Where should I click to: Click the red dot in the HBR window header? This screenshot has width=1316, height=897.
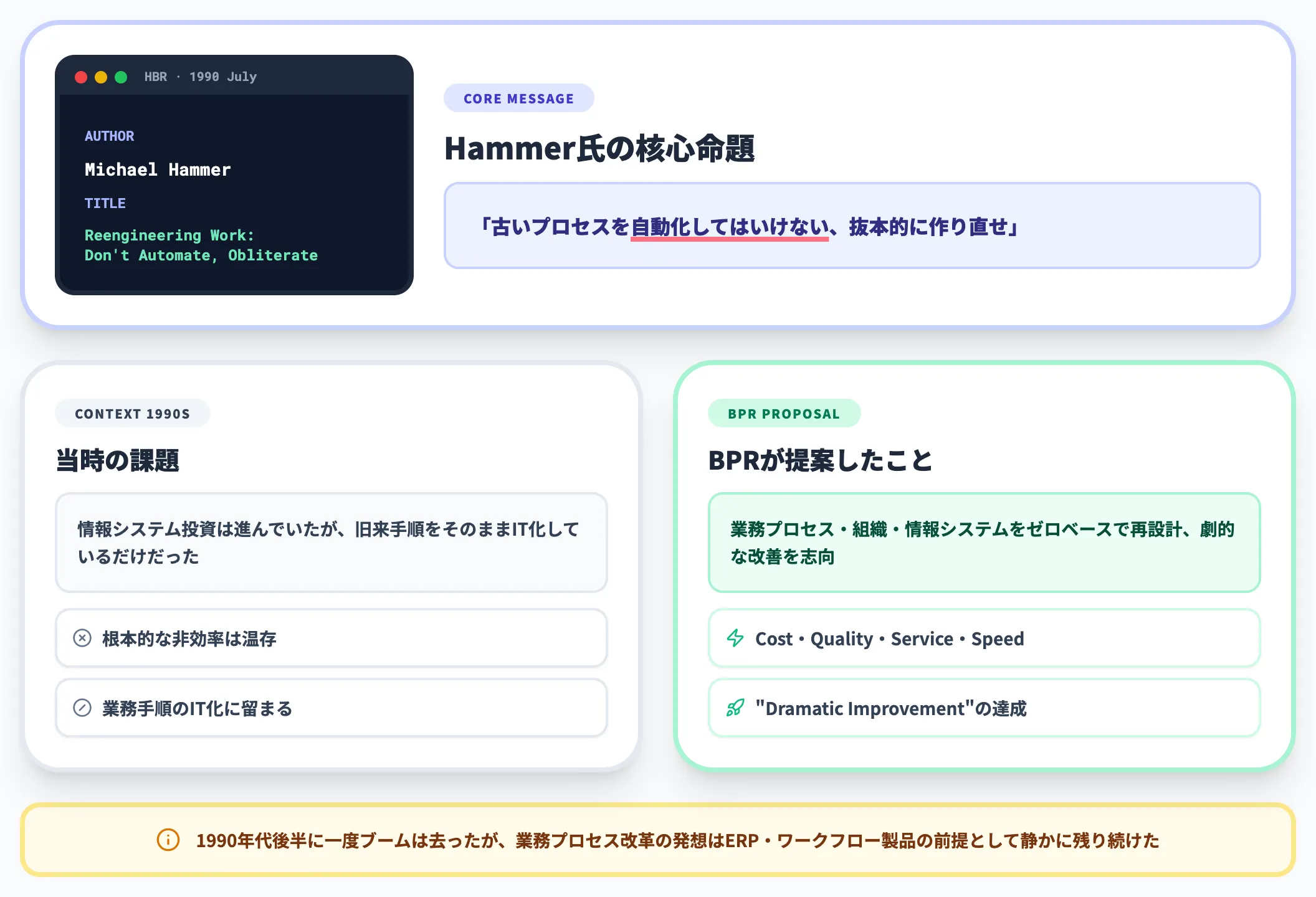tap(81, 77)
